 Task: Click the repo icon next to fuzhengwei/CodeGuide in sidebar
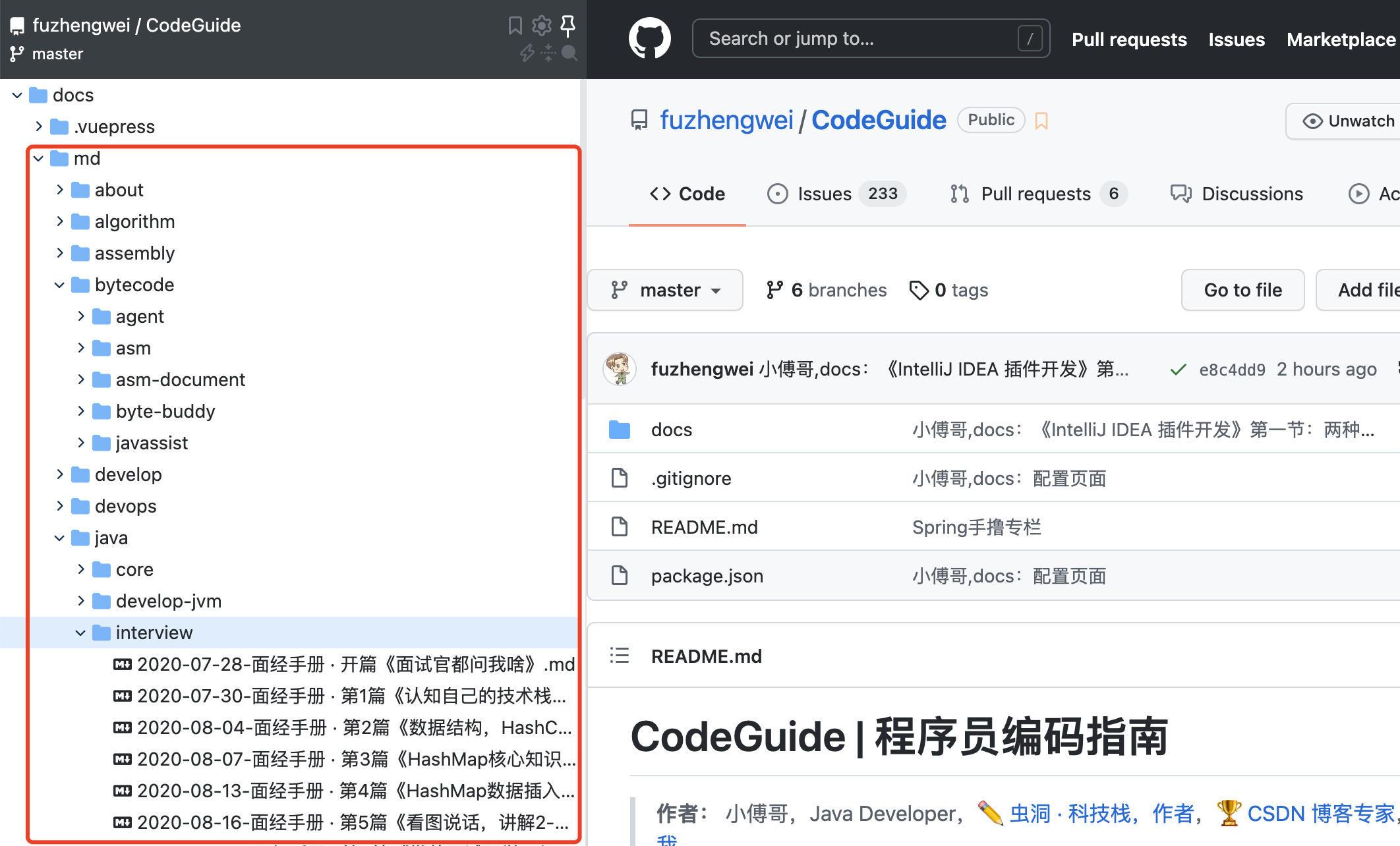coord(17,26)
